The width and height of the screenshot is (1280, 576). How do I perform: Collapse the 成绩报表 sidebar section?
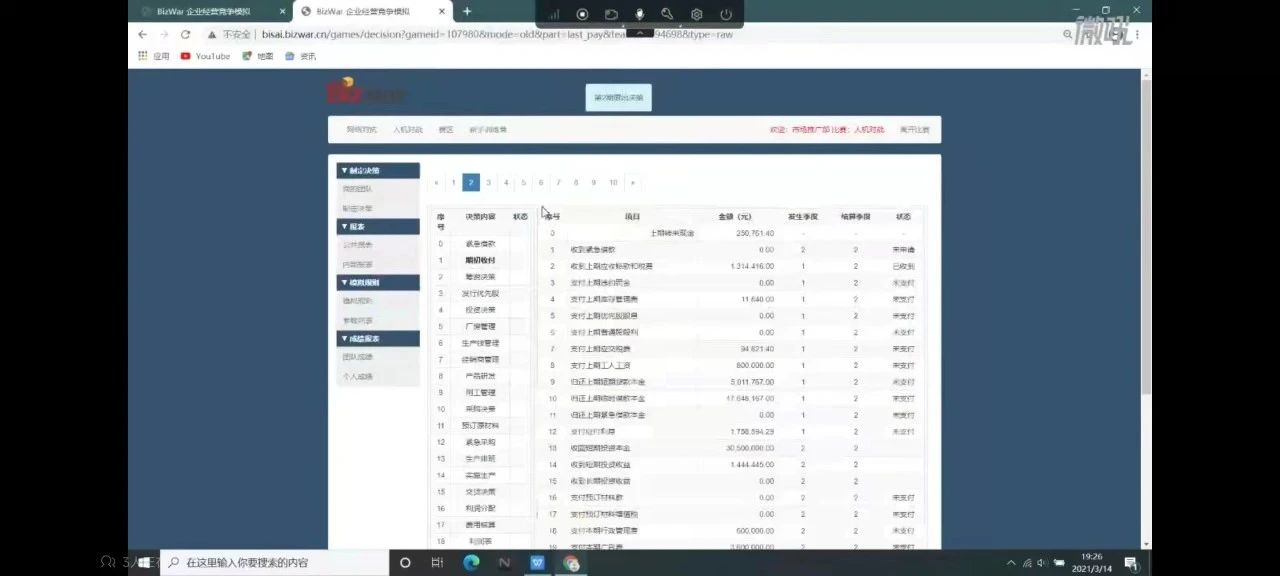coord(378,338)
